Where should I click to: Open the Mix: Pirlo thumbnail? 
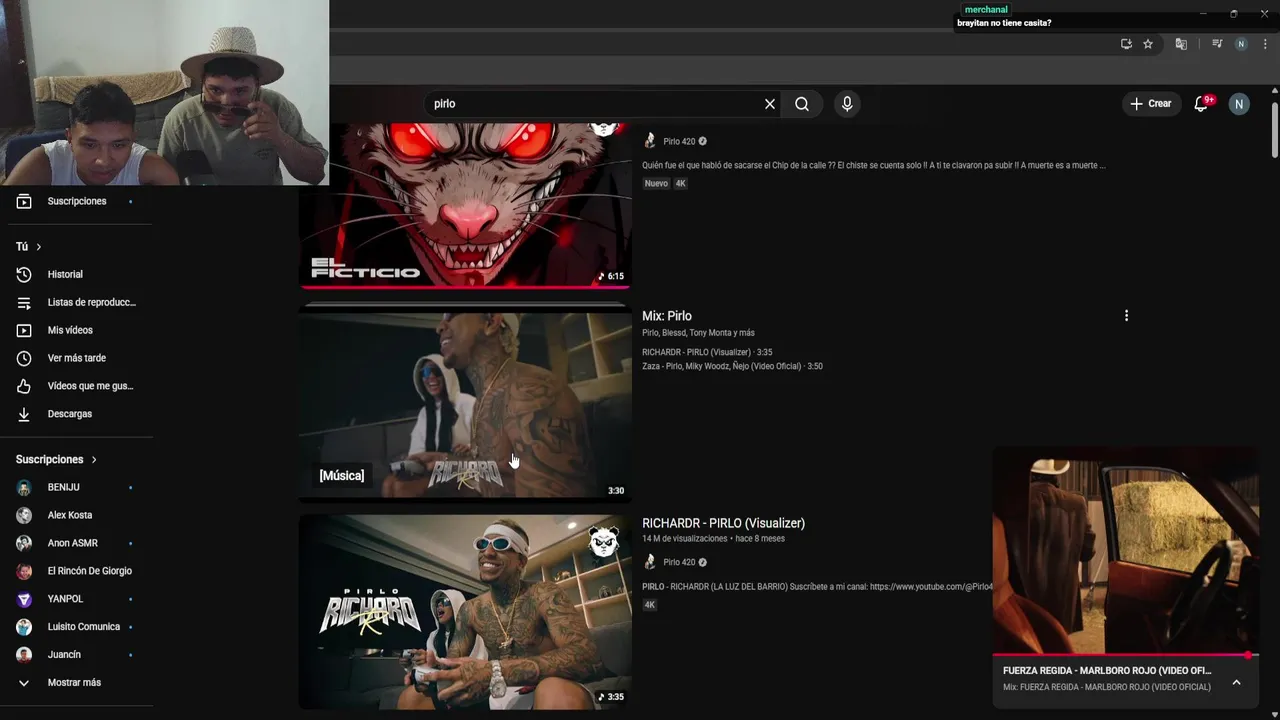tap(465, 405)
